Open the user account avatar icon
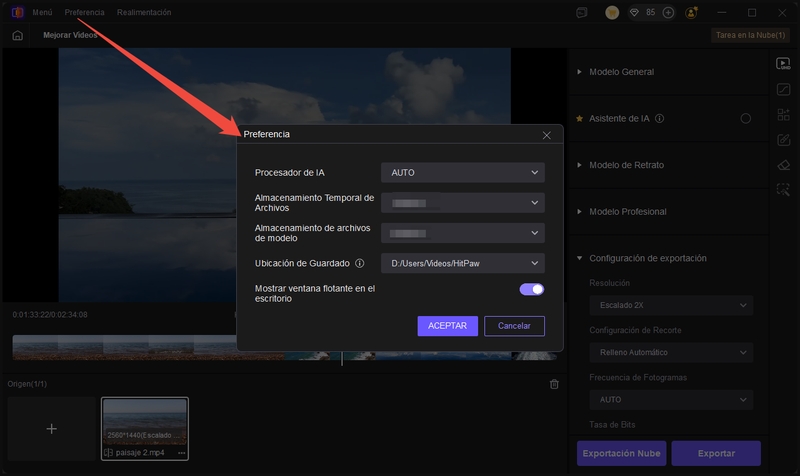Viewport: 800px width, 476px height. point(691,13)
